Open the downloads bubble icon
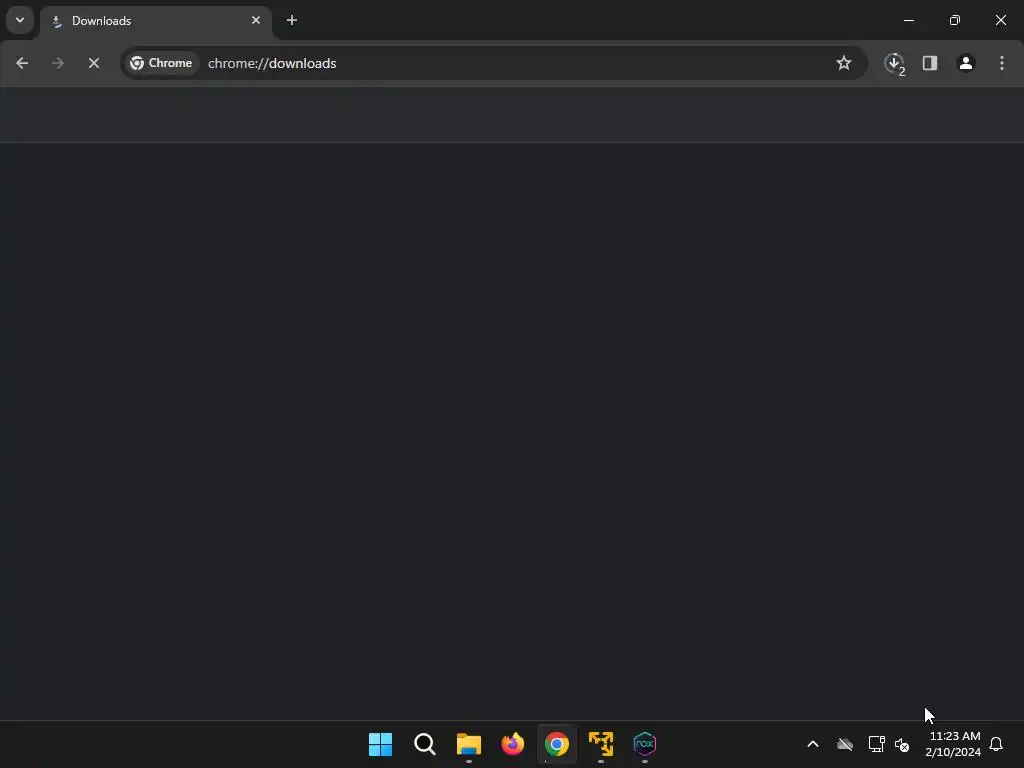The image size is (1024, 768). [x=895, y=63]
